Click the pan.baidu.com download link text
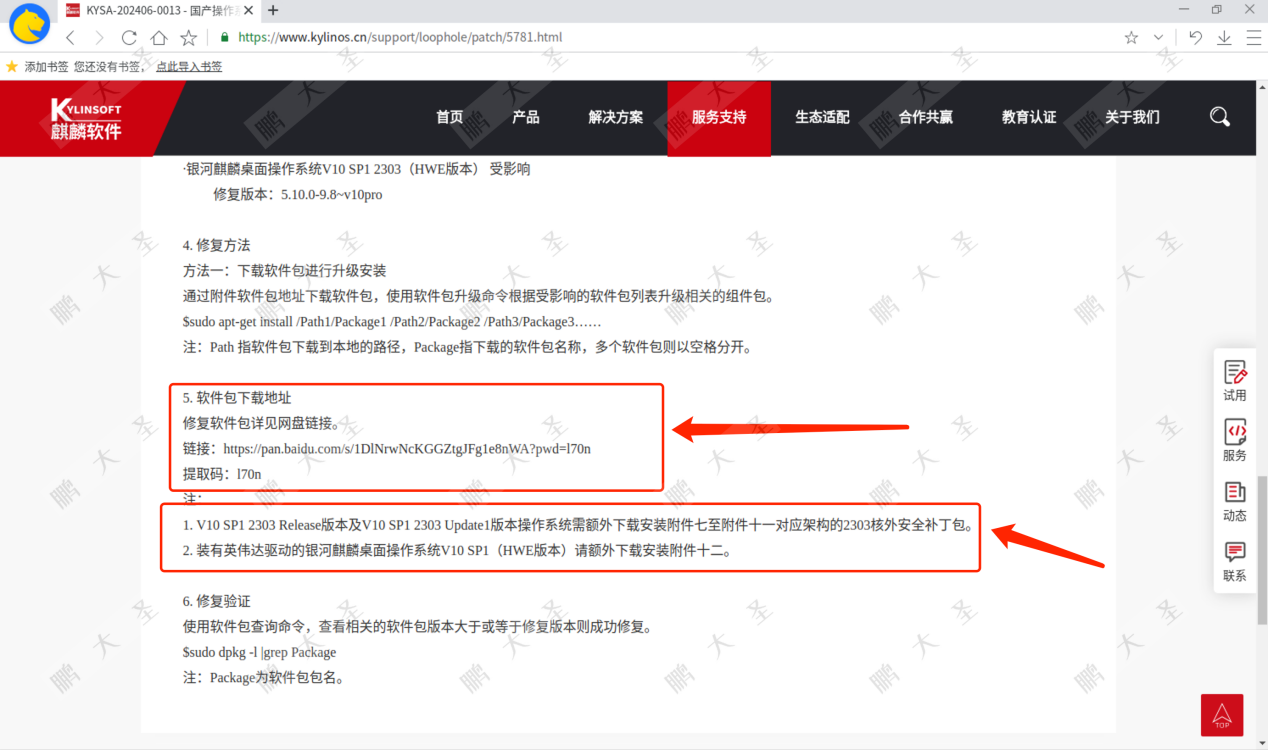1268x750 pixels. tap(407, 449)
